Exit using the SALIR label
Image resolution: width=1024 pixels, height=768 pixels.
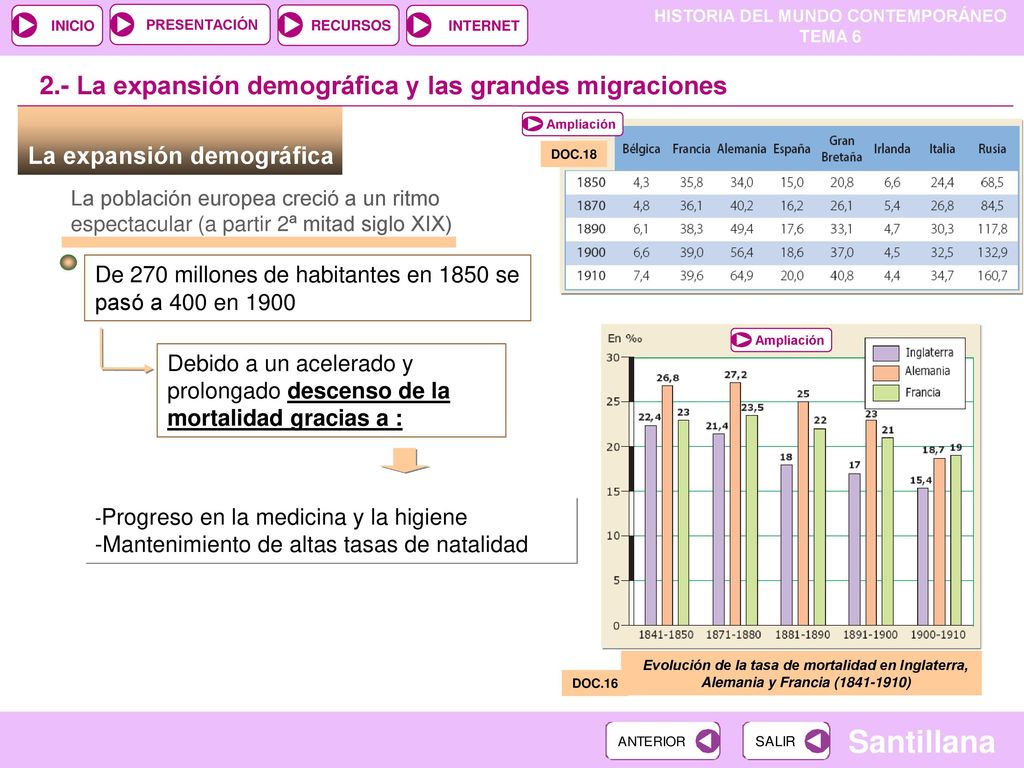pyautogui.click(x=775, y=741)
